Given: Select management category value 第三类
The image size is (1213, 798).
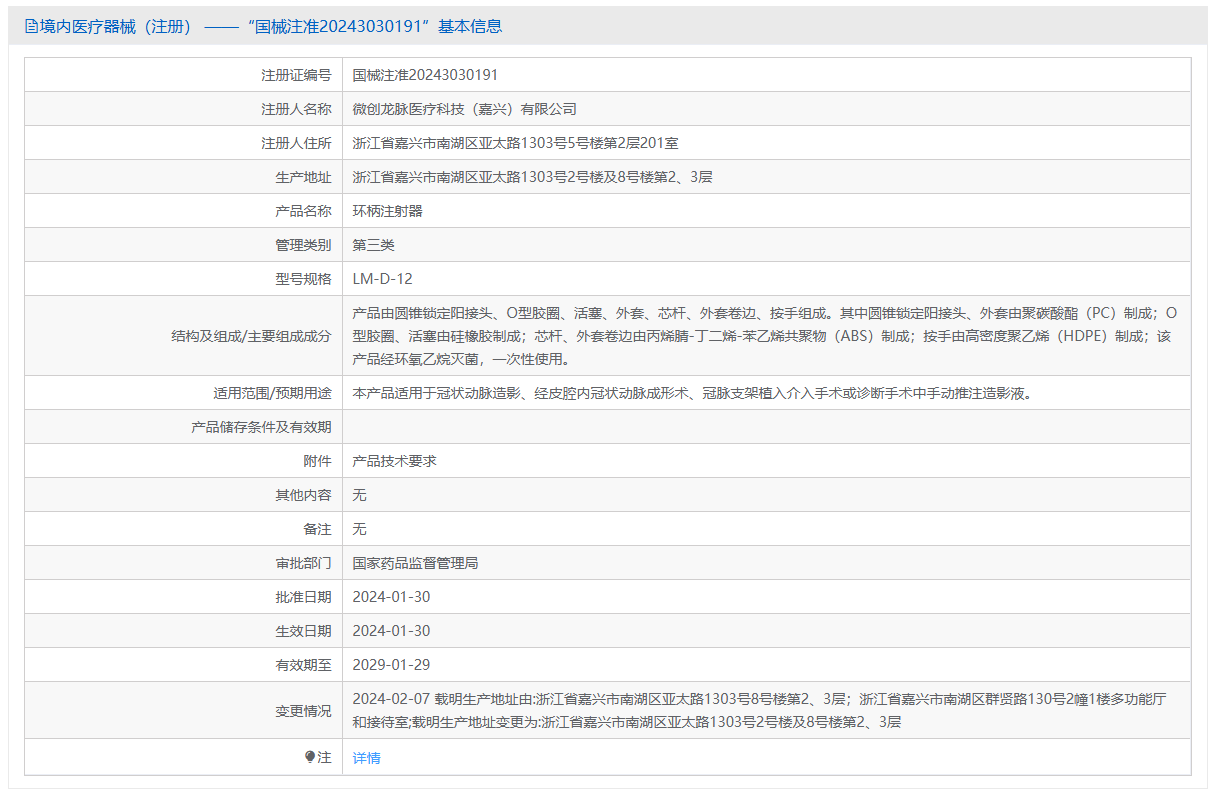Looking at the screenshot, I should [x=374, y=245].
